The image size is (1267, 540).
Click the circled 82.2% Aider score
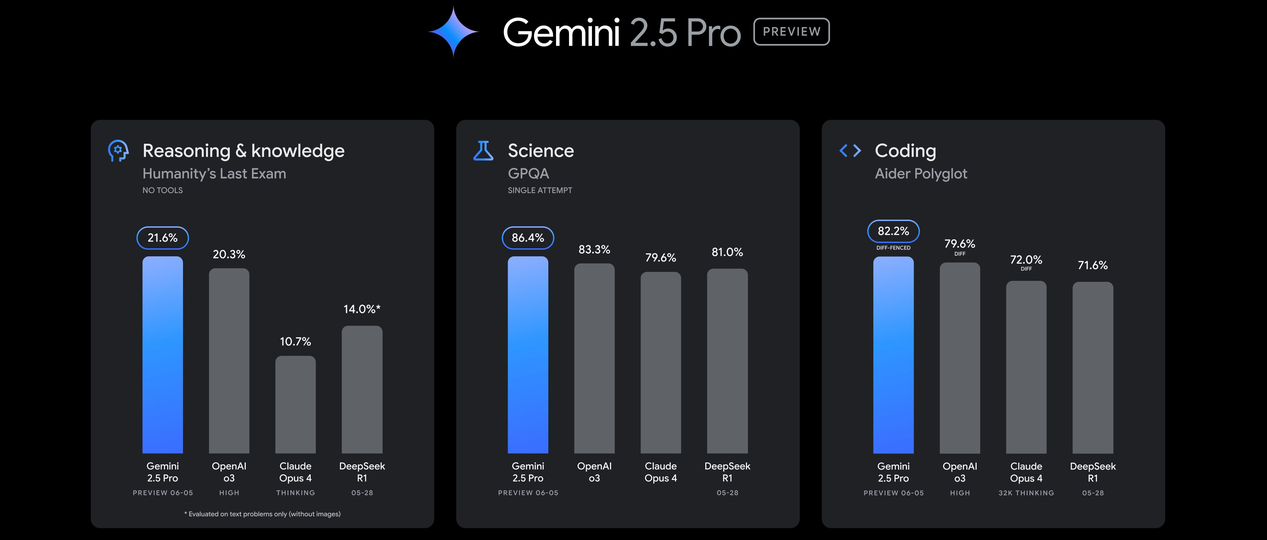893,232
